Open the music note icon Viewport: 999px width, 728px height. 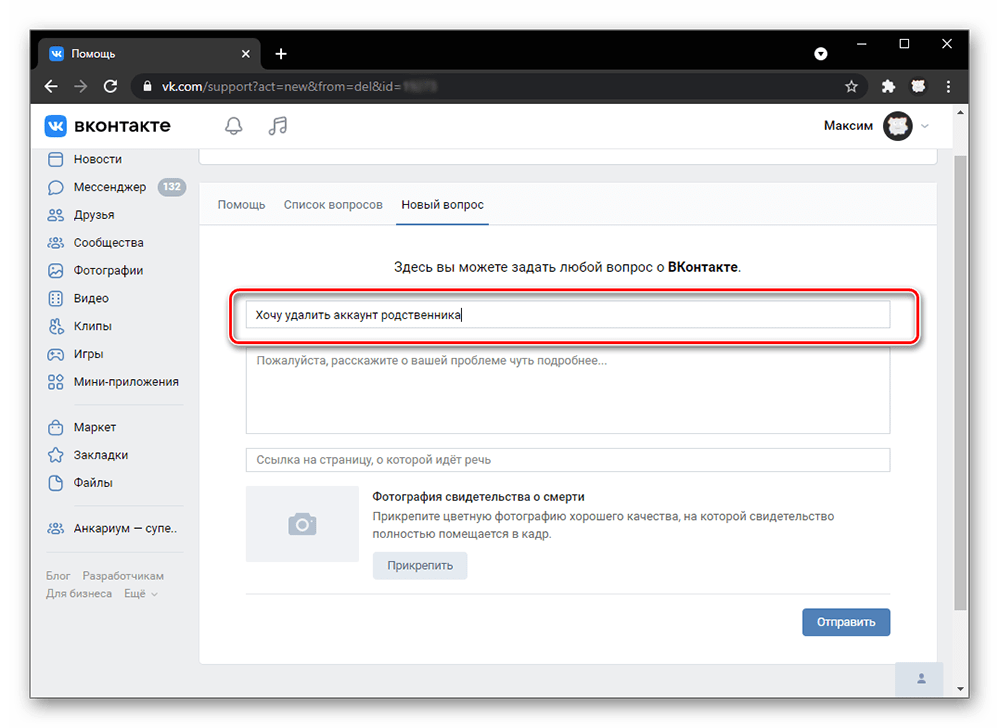[278, 126]
